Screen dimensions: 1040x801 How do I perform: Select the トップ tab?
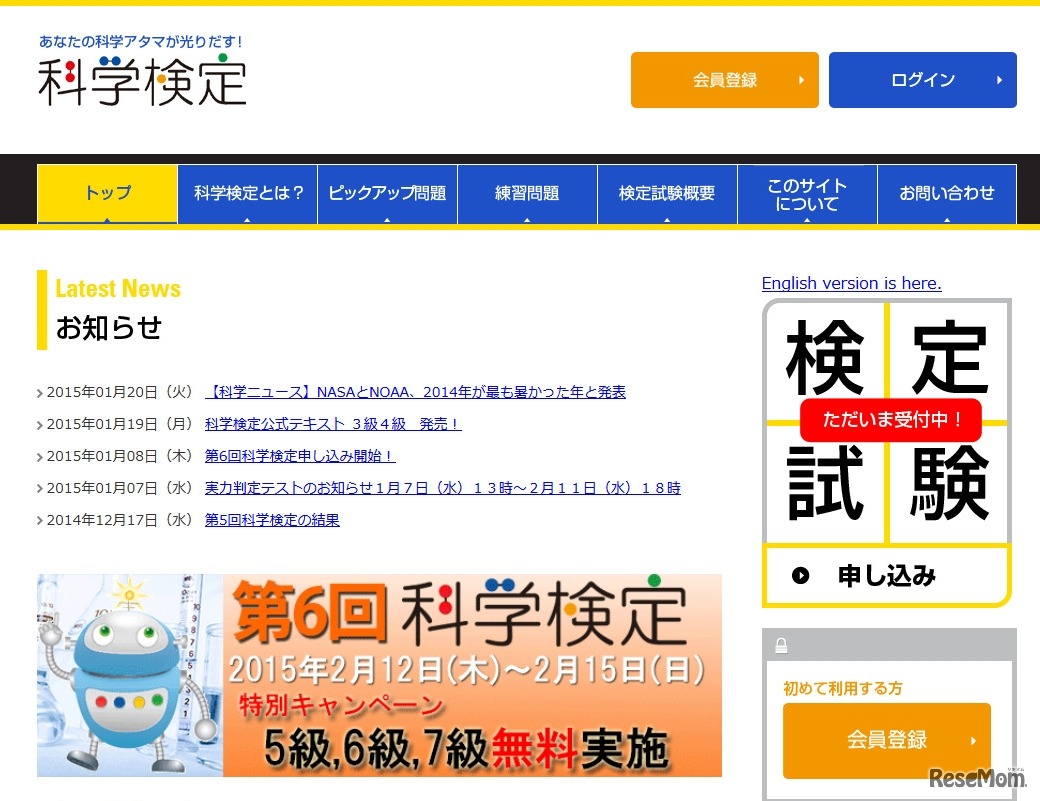(106, 194)
